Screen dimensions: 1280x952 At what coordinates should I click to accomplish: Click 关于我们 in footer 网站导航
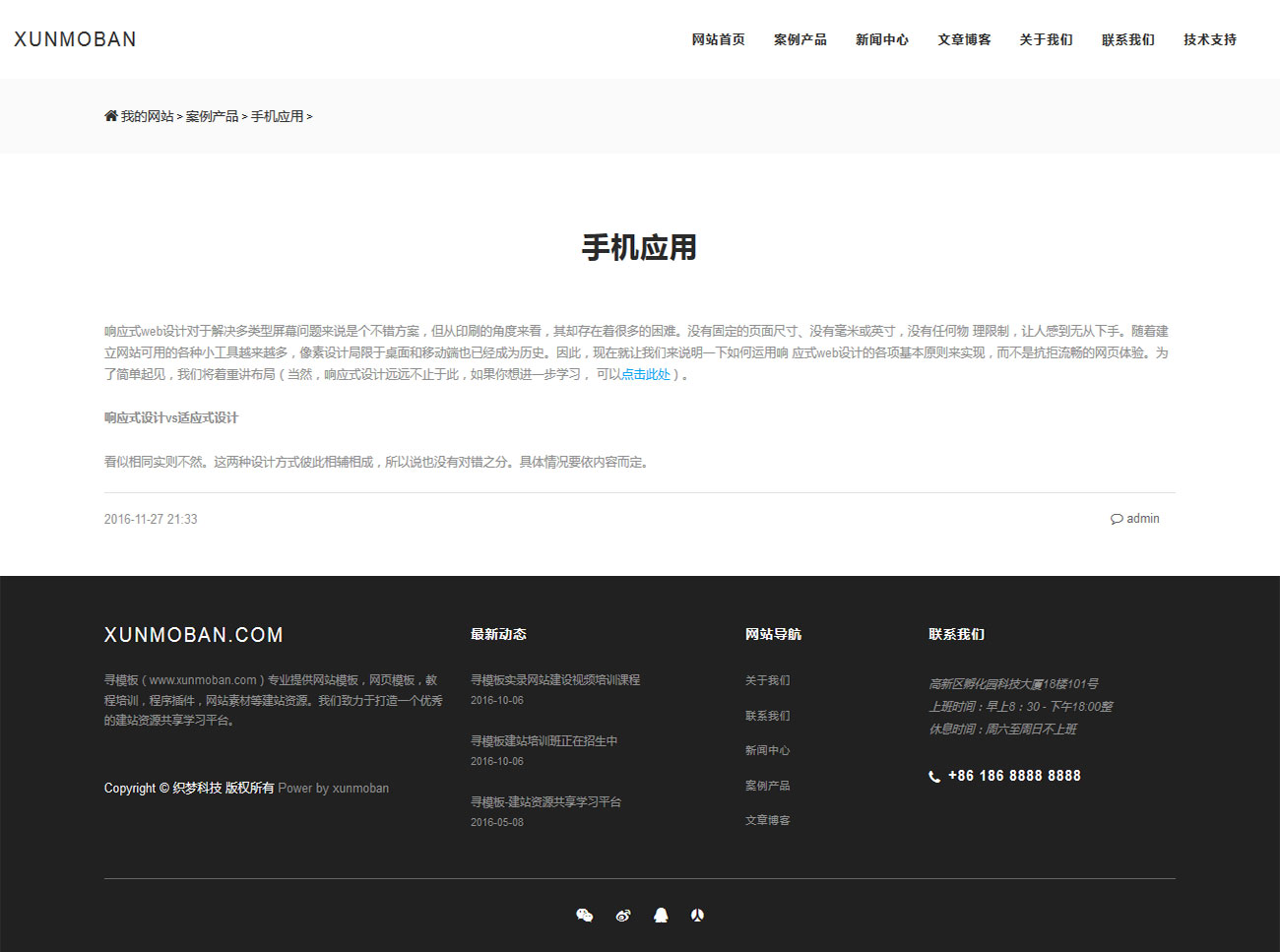coord(767,680)
